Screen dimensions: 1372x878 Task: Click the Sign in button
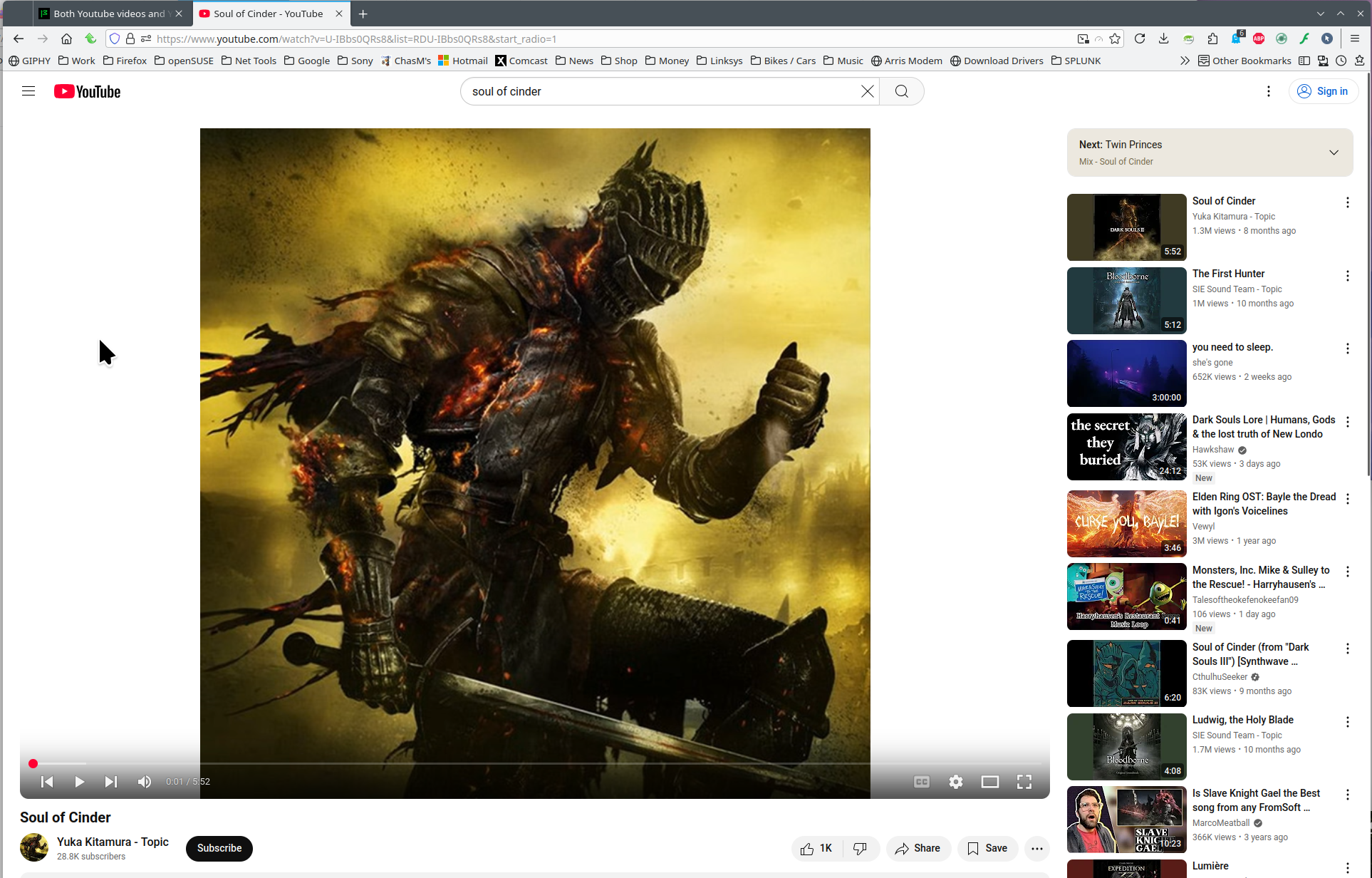1323,91
